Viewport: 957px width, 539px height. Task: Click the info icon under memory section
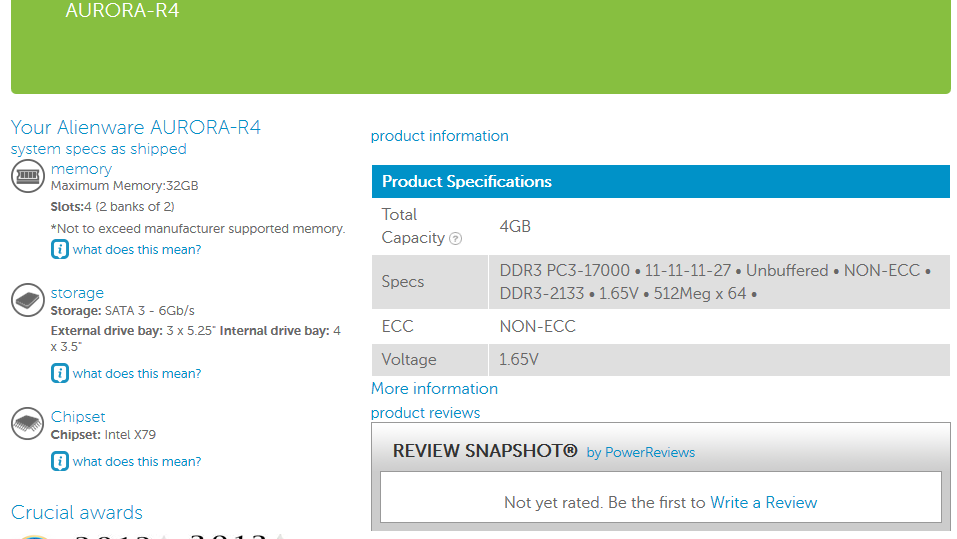(59, 250)
